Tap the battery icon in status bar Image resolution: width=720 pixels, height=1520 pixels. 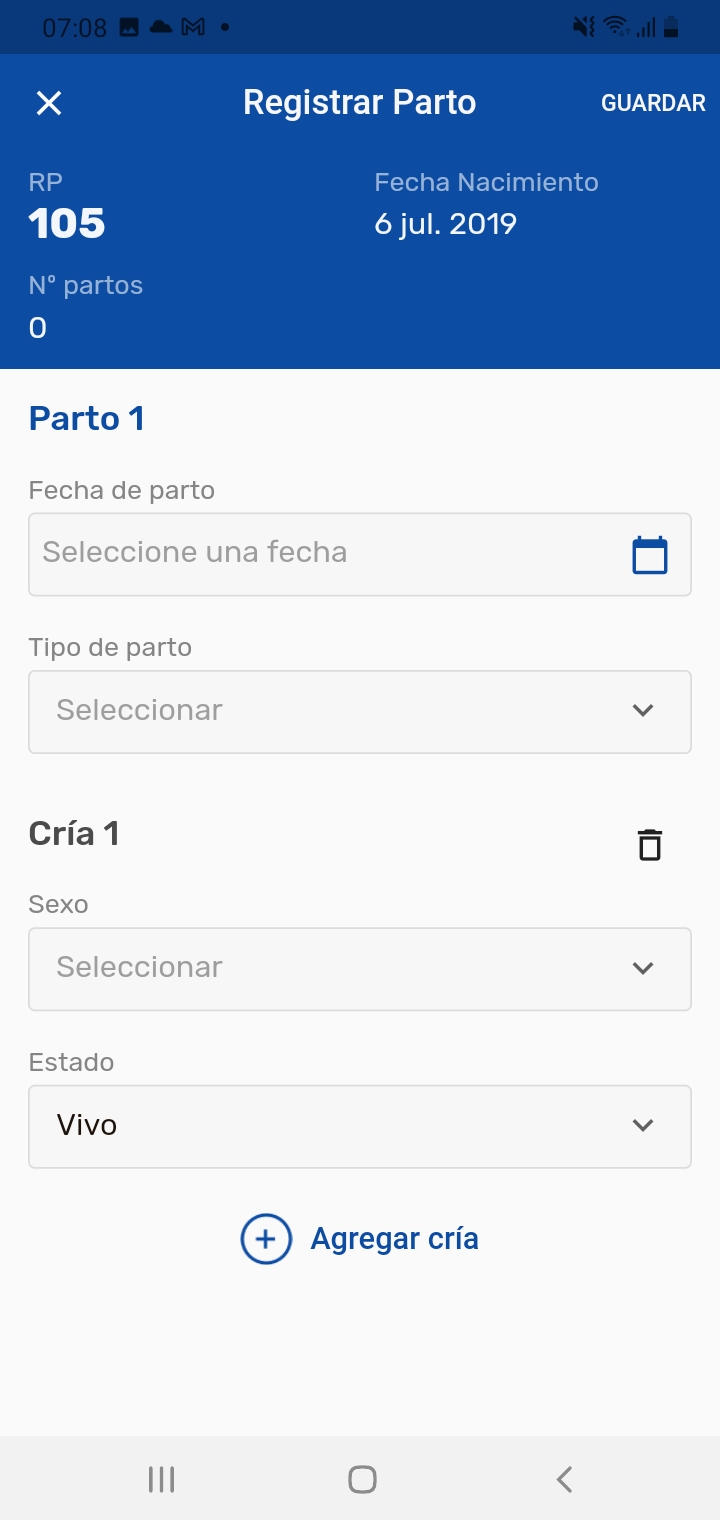click(671, 28)
